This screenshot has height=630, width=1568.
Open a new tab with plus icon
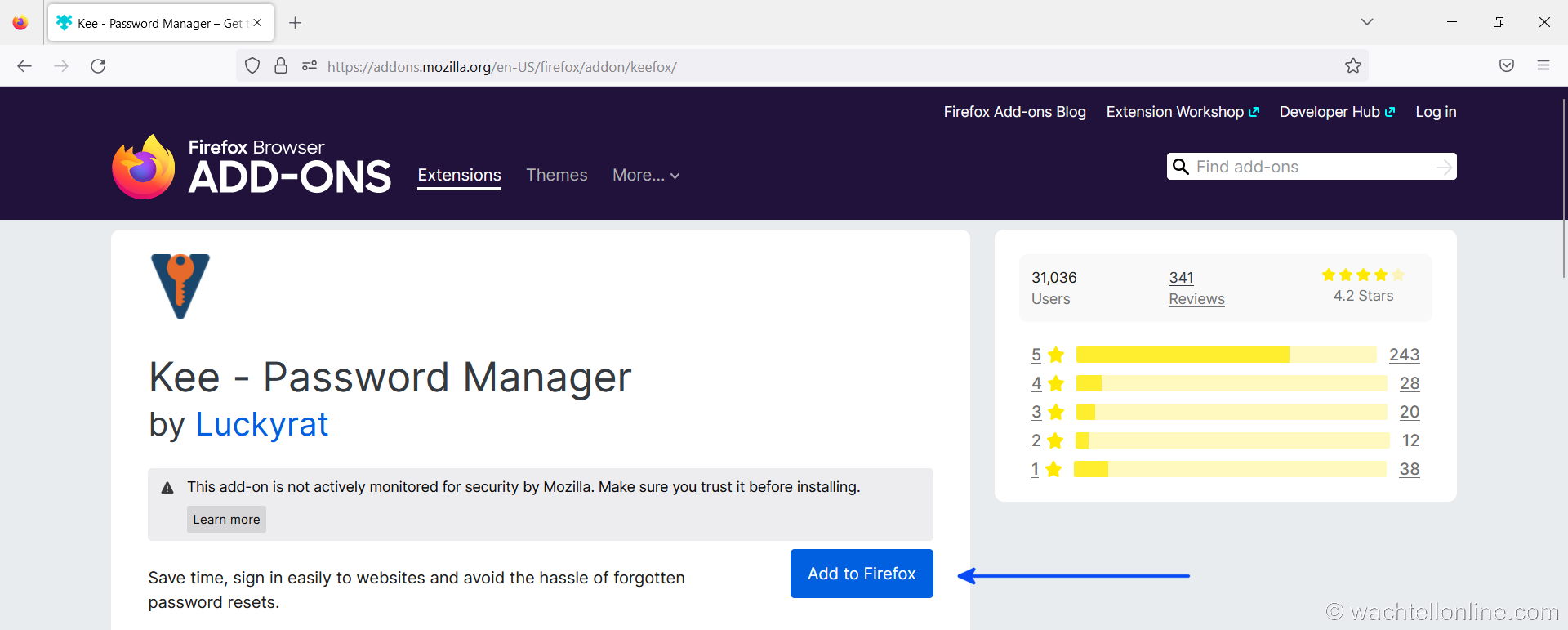[x=296, y=23]
